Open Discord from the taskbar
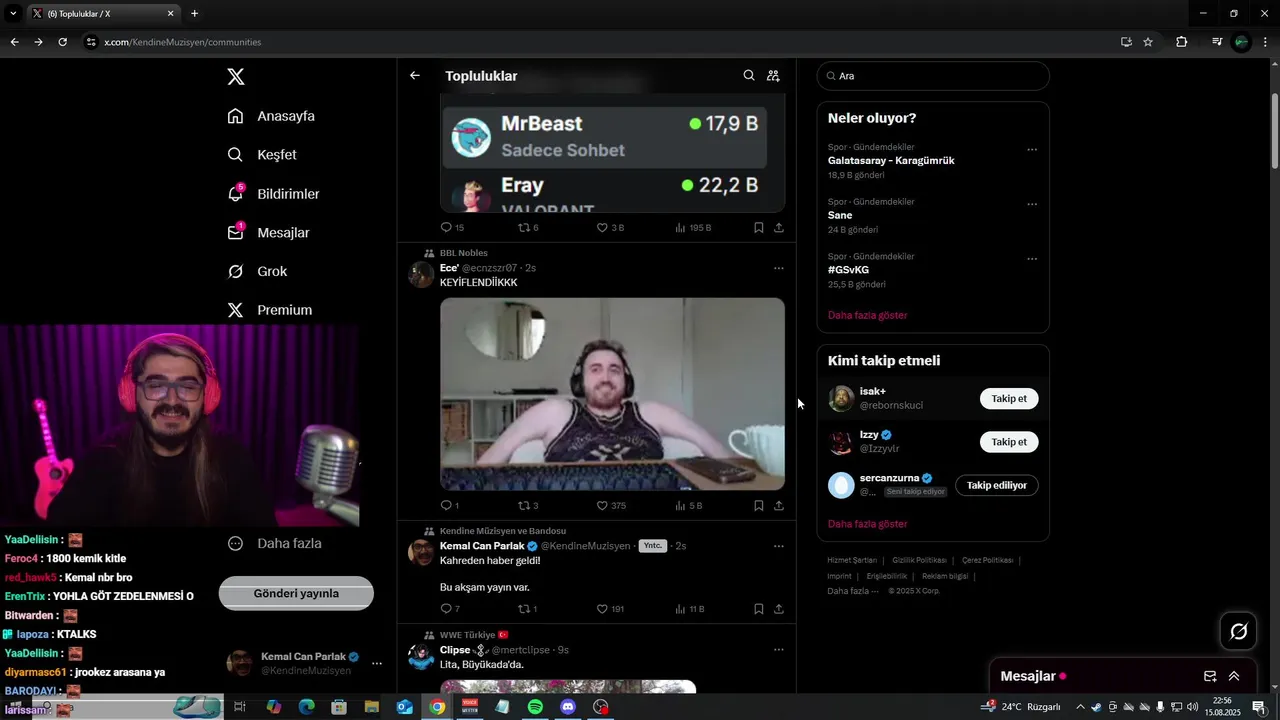The height and width of the screenshot is (720, 1280). tap(568, 707)
